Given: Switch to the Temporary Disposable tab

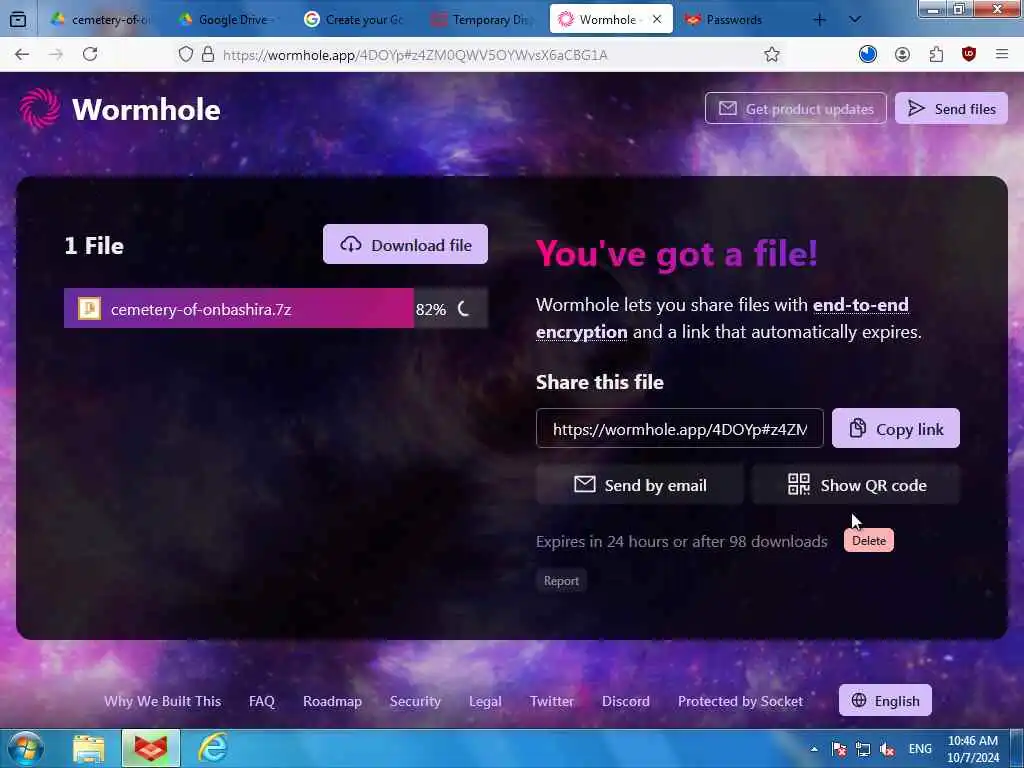Looking at the screenshot, I should click(x=483, y=20).
